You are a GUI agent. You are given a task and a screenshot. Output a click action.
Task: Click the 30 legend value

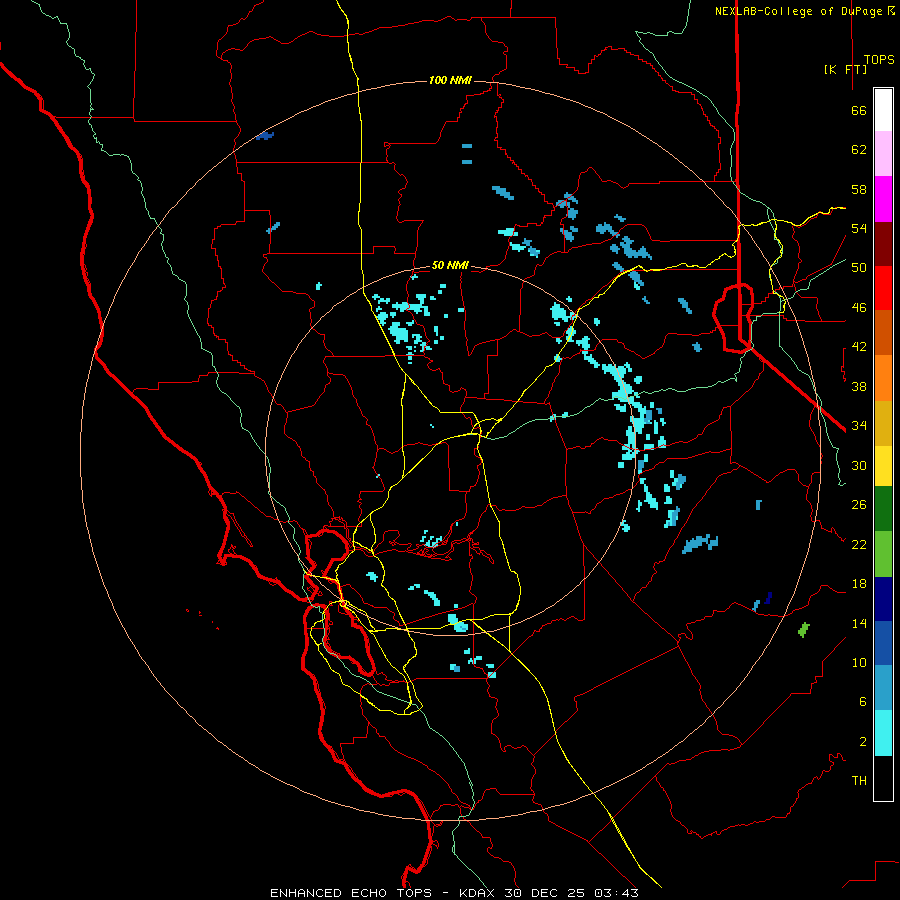point(859,465)
